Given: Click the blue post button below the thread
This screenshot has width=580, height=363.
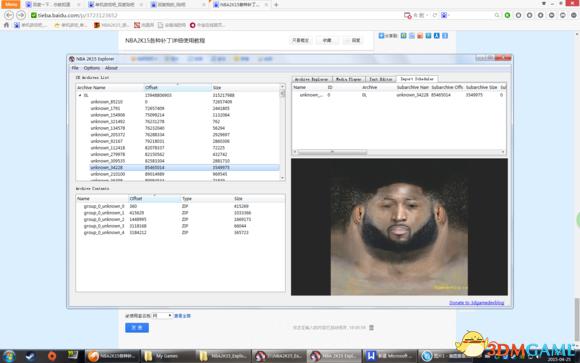Looking at the screenshot, I should (x=137, y=327).
